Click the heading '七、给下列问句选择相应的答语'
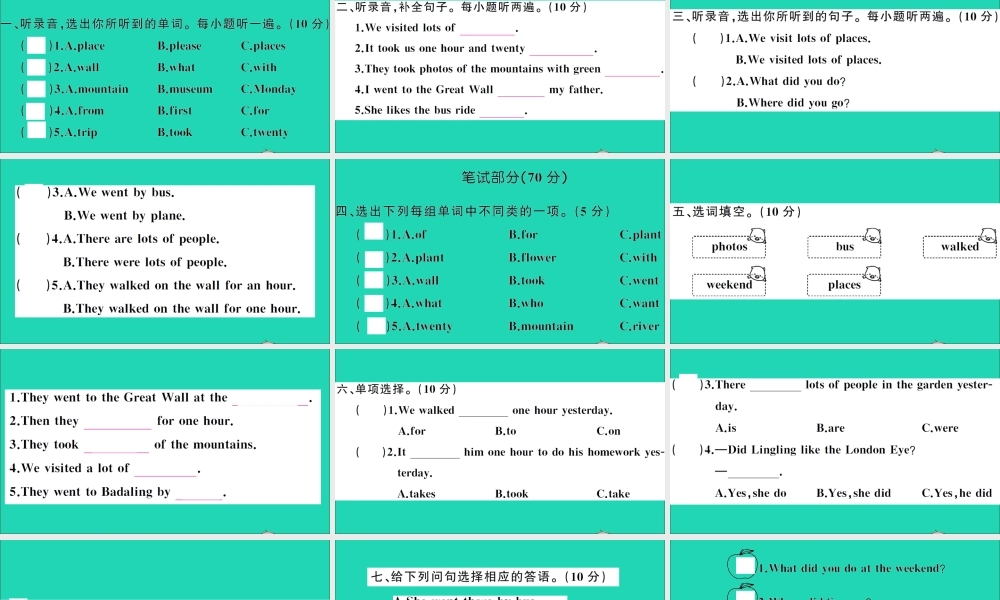This screenshot has width=1000, height=600. pos(489,576)
